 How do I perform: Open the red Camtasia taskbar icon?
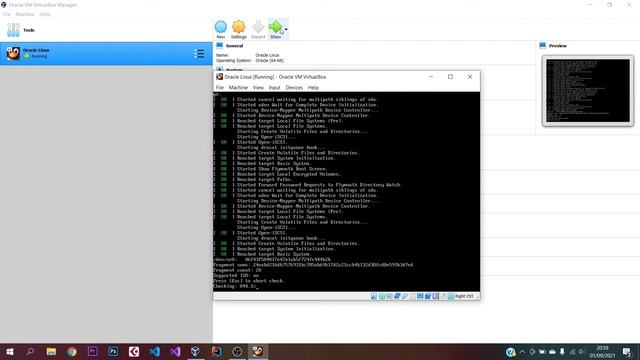(x=134, y=351)
